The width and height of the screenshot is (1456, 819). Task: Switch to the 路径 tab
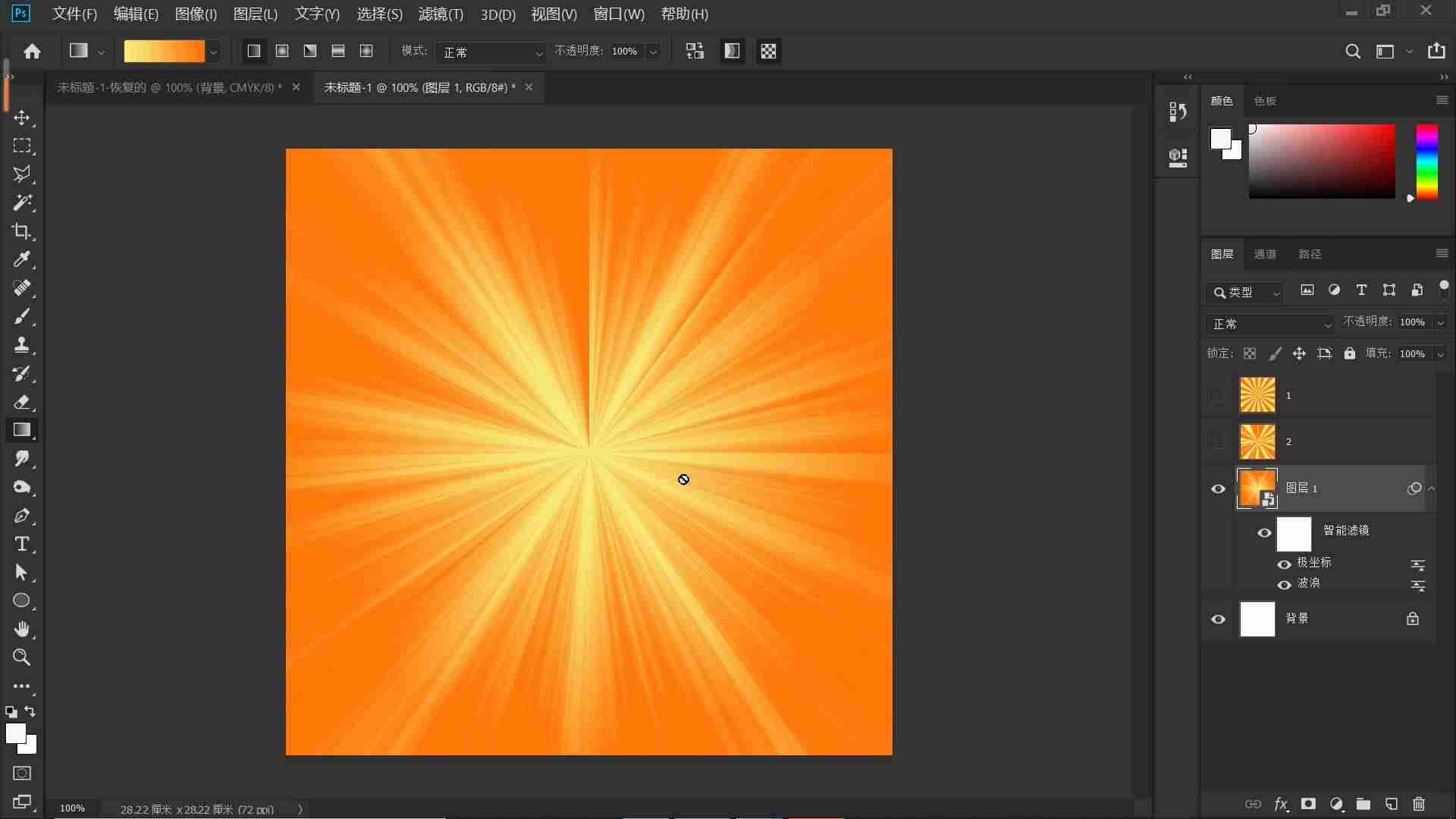click(1310, 254)
